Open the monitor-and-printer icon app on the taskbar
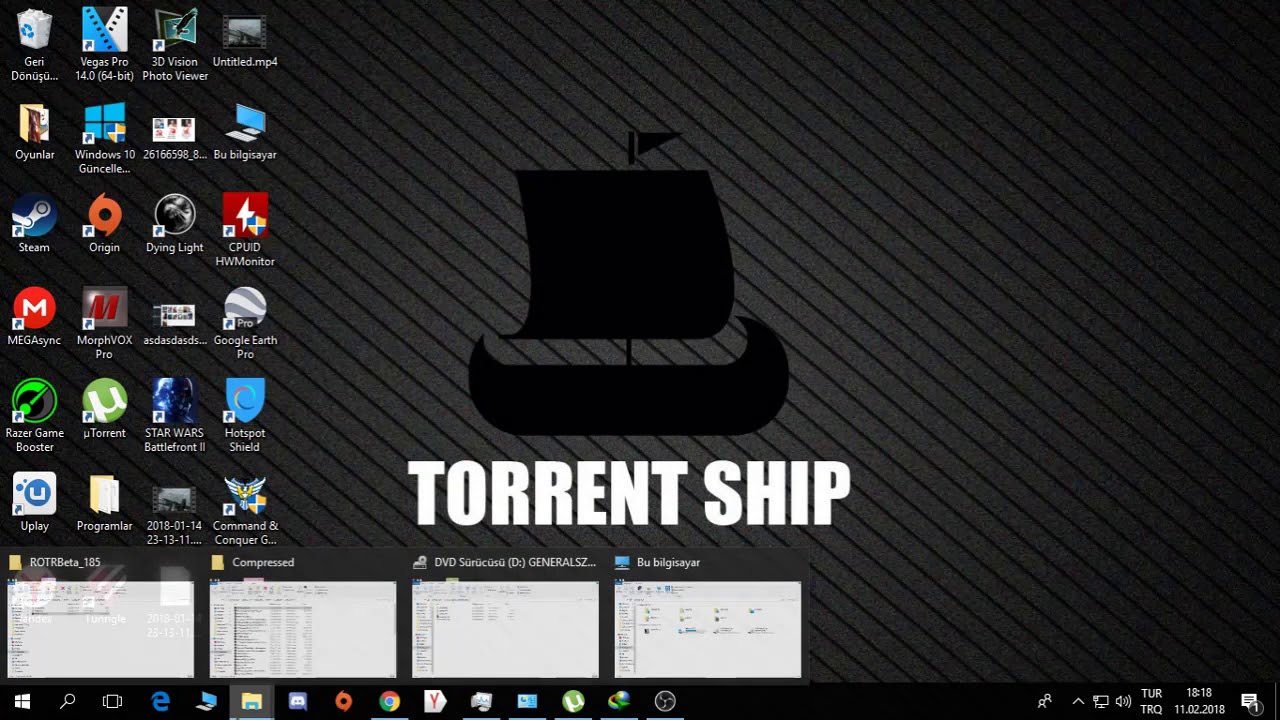This screenshot has height=720, width=1280. 481,702
